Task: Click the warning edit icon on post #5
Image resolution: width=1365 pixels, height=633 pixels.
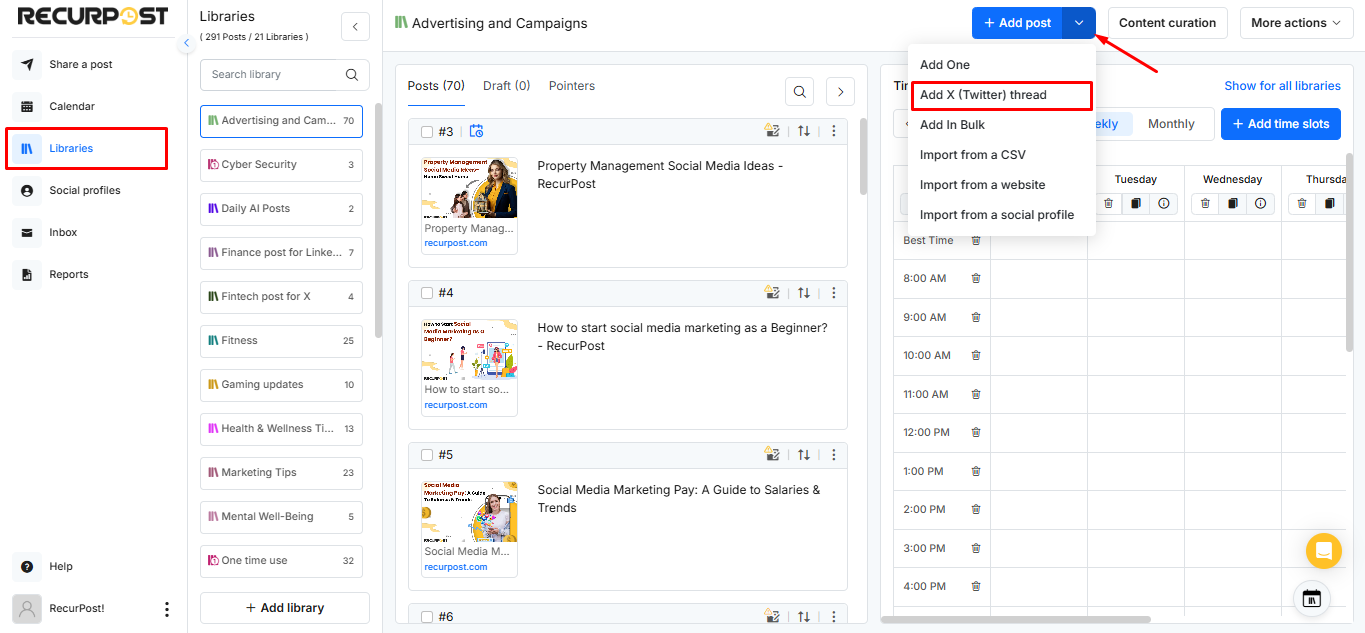Action: 772,455
